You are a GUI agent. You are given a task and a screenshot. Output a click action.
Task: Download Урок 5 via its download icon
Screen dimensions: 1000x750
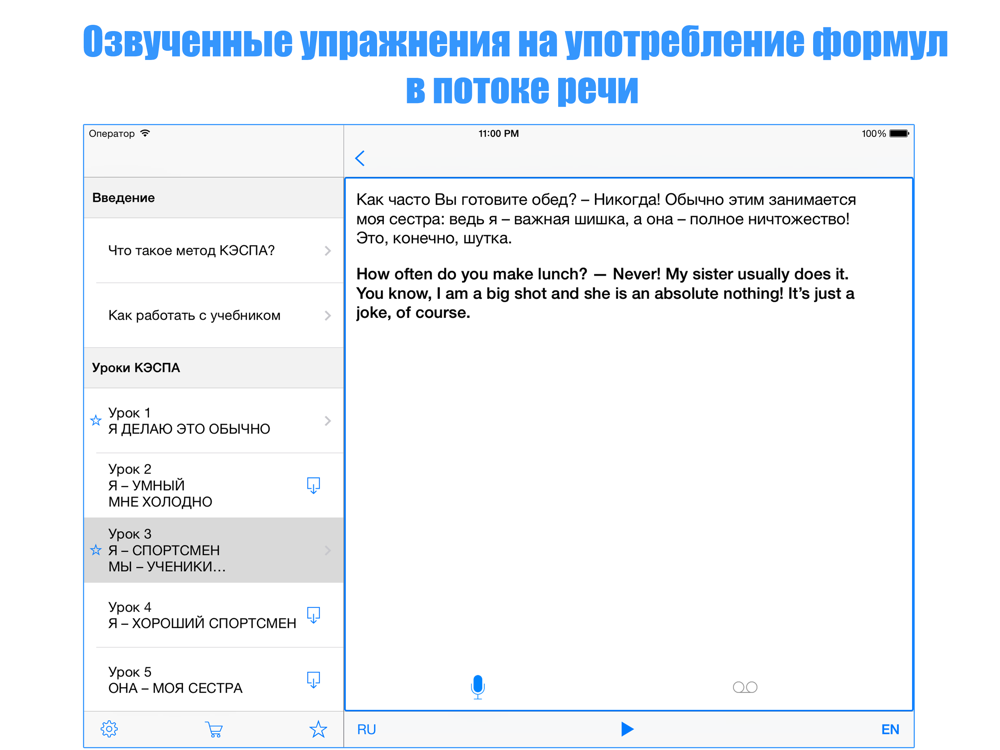tap(313, 680)
